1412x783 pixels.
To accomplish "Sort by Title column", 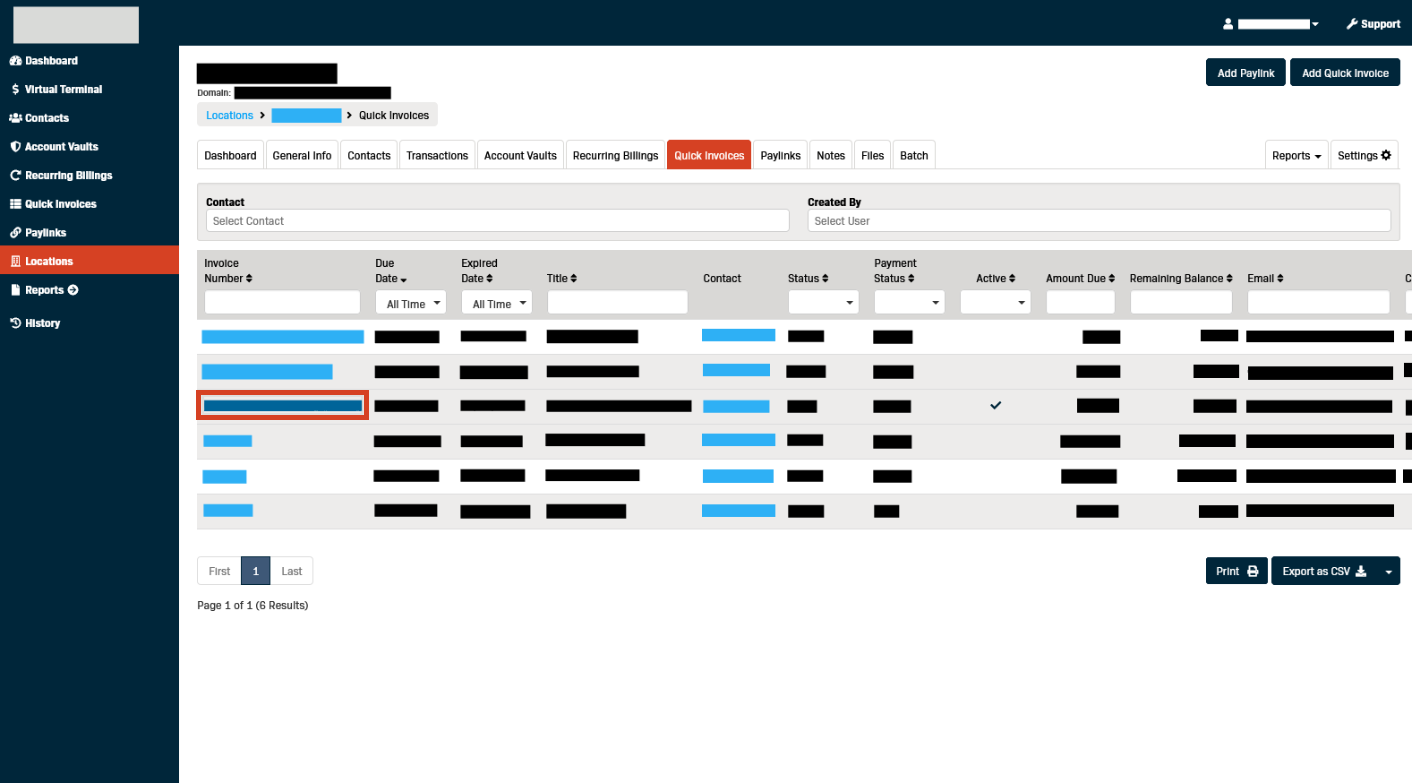I will 561,279.
